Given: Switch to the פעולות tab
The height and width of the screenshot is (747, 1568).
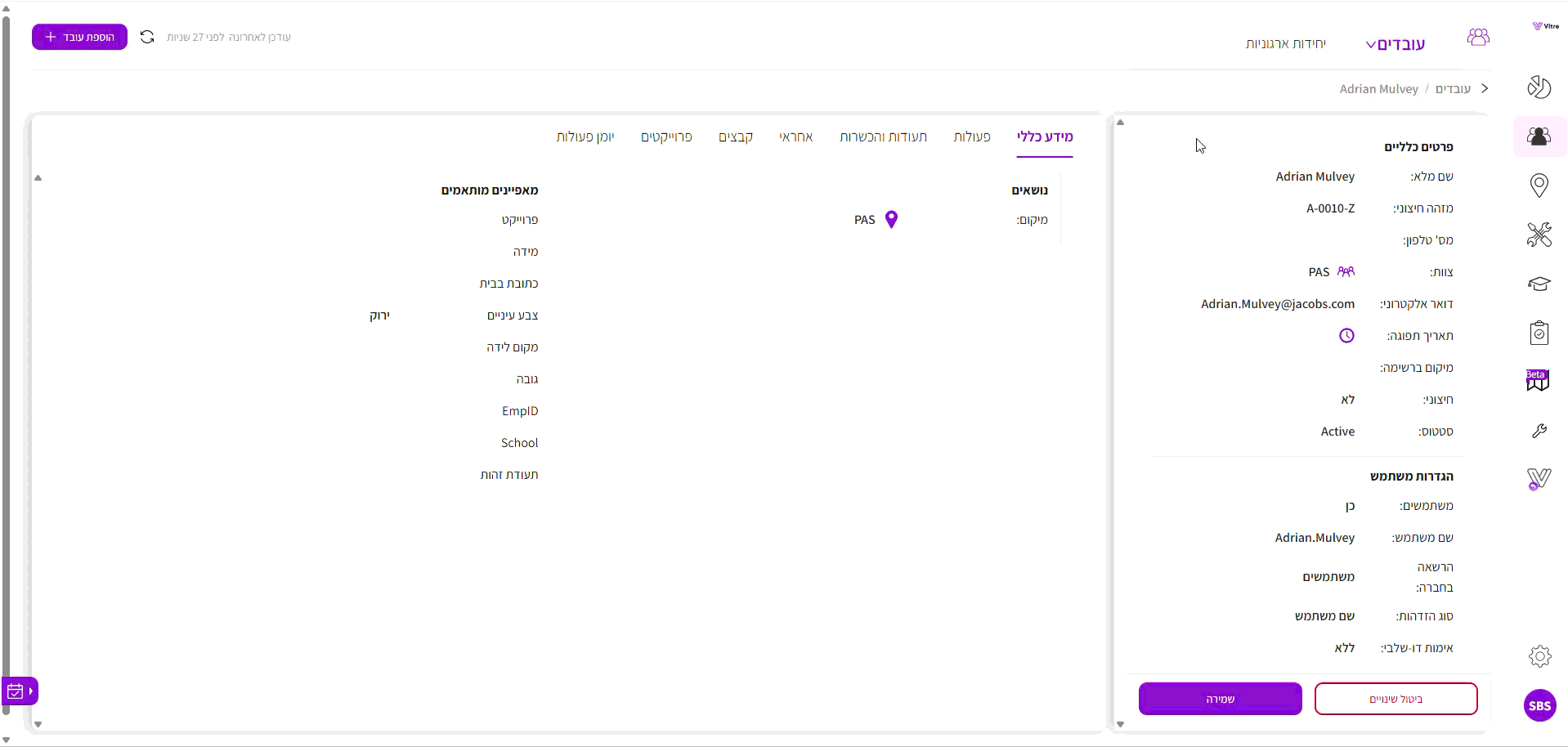Looking at the screenshot, I should 972,136.
